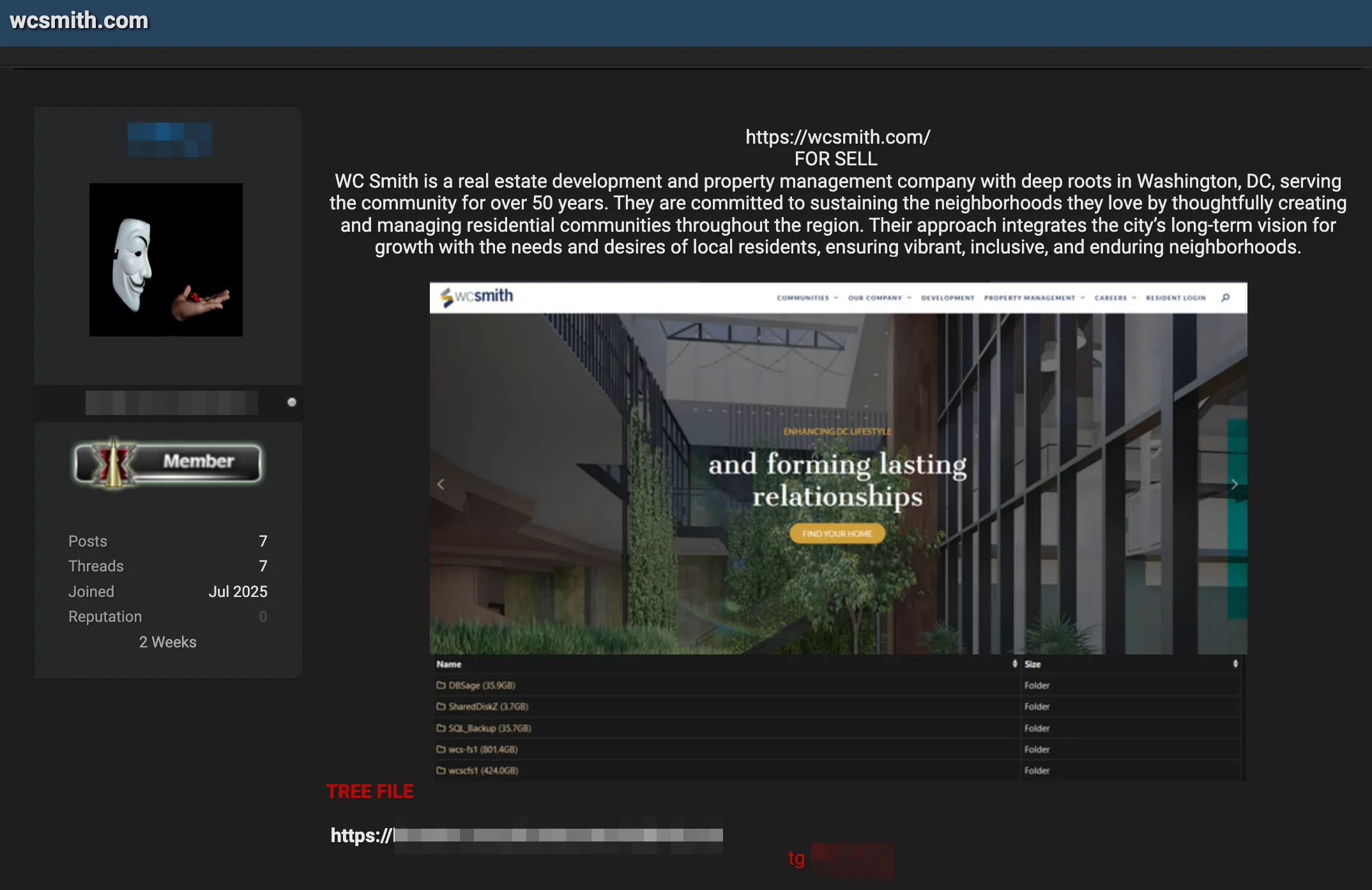The width and height of the screenshot is (1372, 890).
Task: Click the Enhancing DC Lifestyle caption
Action: (837, 432)
